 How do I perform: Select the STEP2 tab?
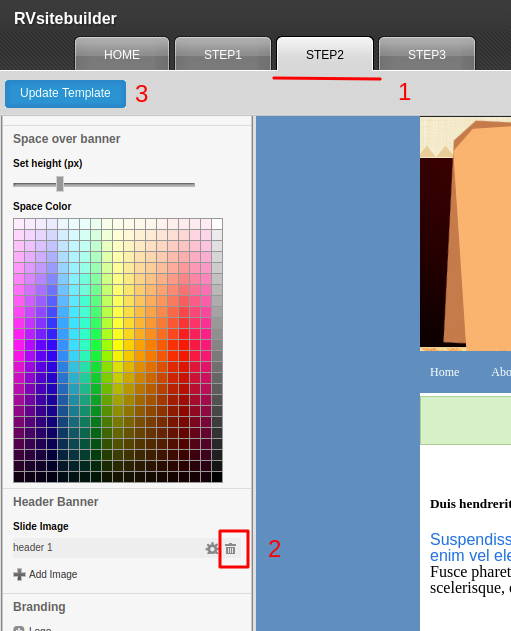point(325,54)
